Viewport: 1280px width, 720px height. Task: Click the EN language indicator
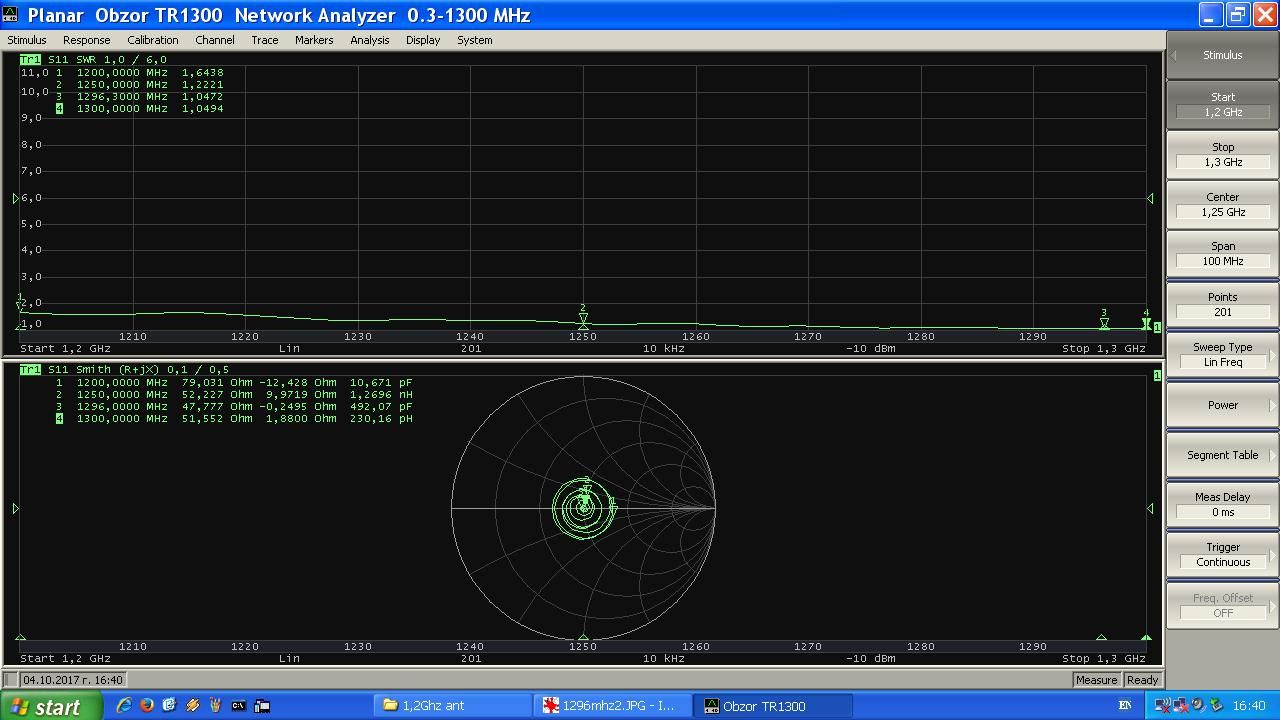pyautogui.click(x=1125, y=706)
